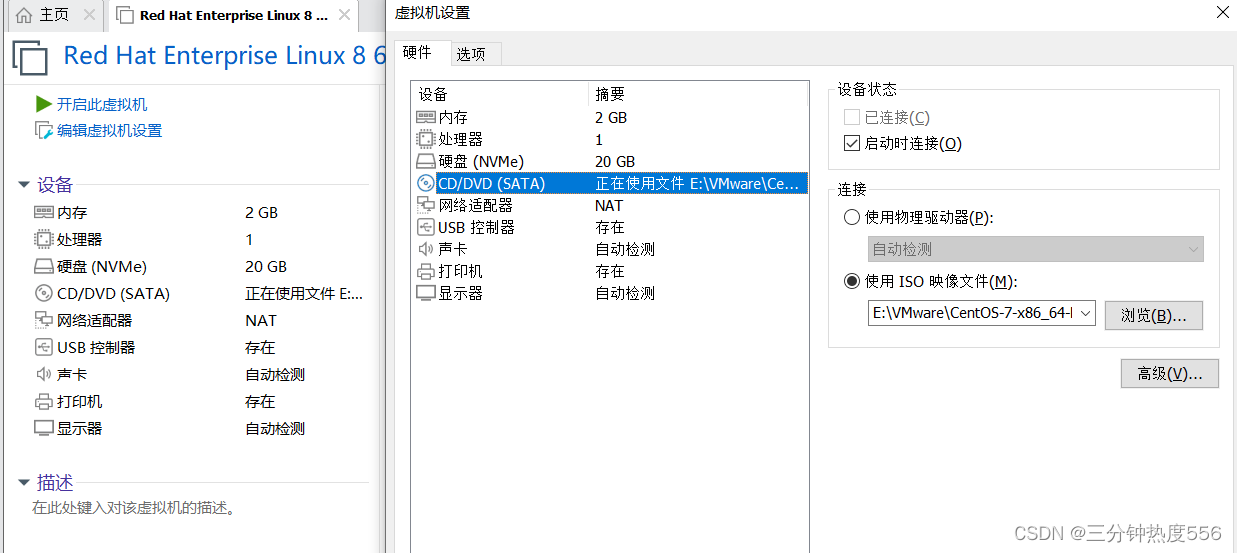Click the 20 GB summary in settings list
The width and height of the screenshot is (1237, 553).
[x=615, y=162]
